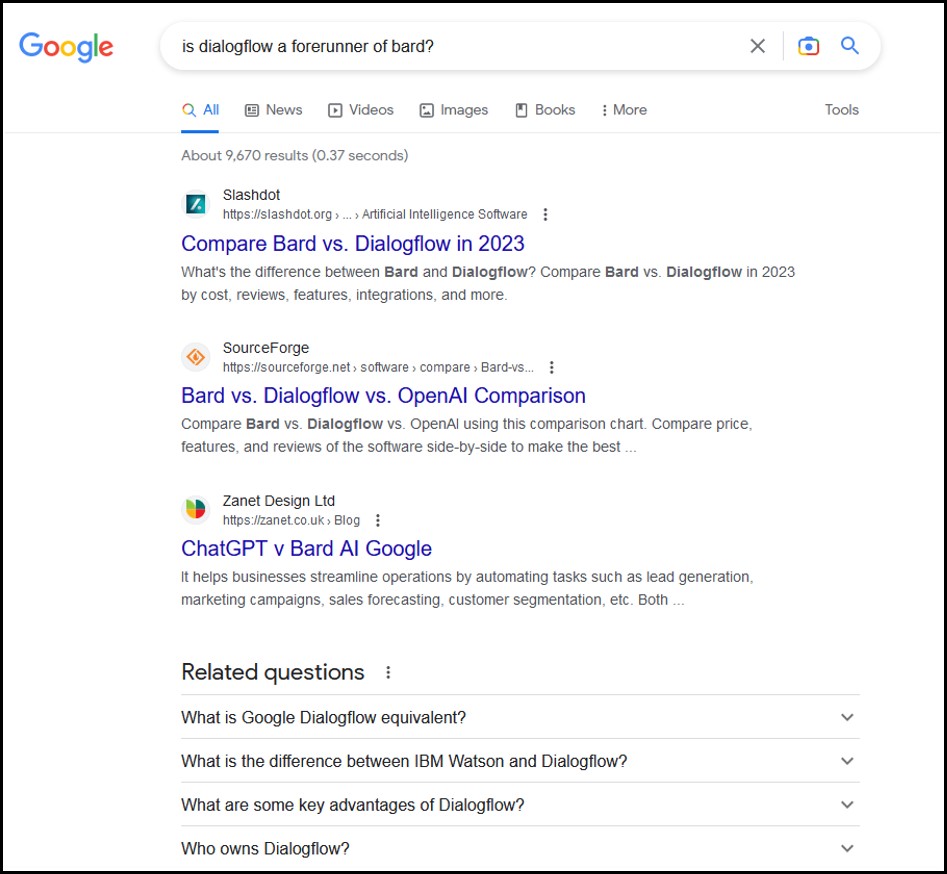Image resolution: width=947 pixels, height=874 pixels.
Task: Open the More search options dropdown
Action: 624,110
